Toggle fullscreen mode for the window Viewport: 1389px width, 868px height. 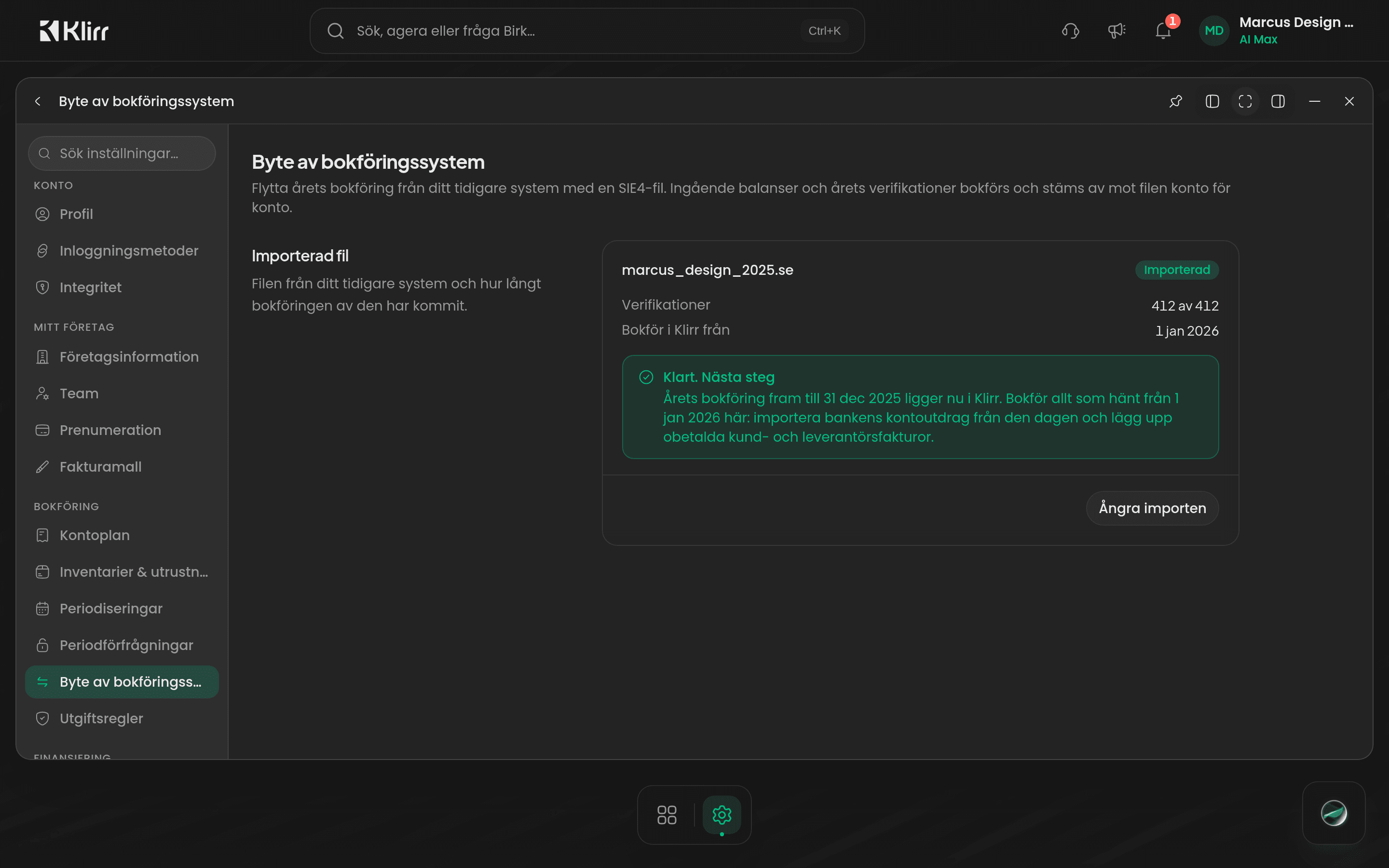tap(1245, 102)
